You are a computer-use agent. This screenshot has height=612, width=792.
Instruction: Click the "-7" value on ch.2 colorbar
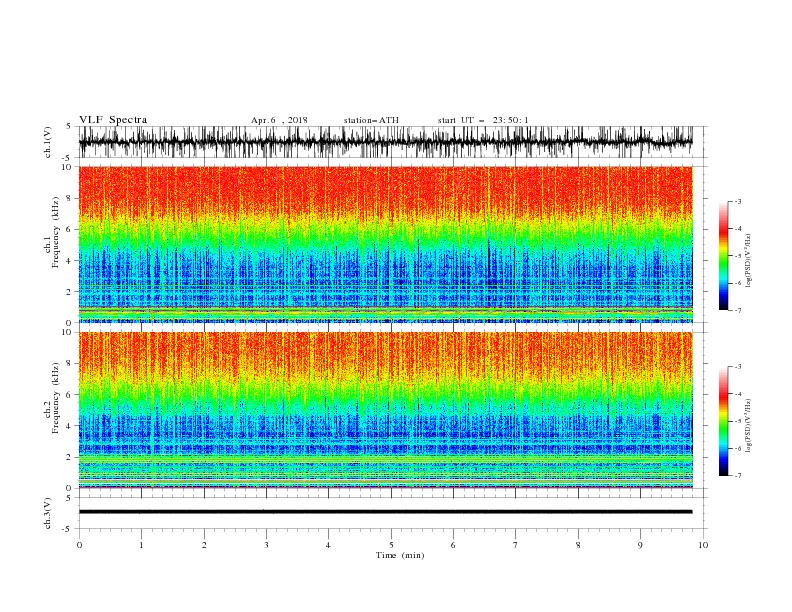738,476
